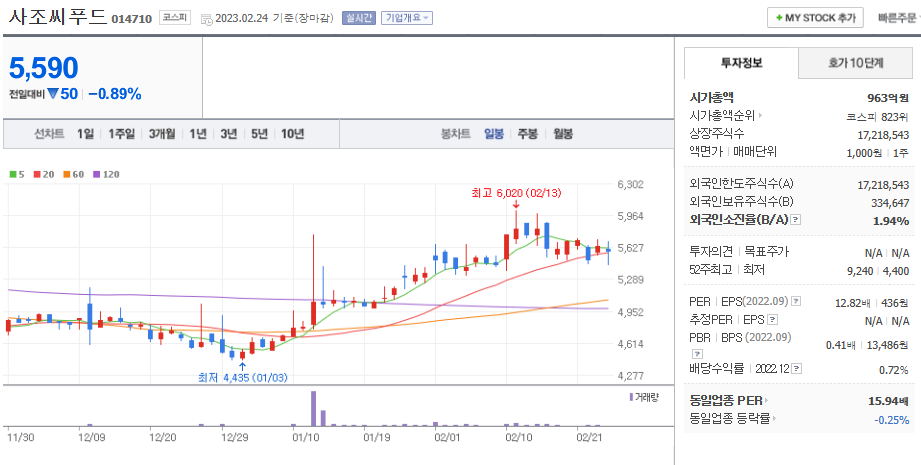Viewport: 921px width, 465px height.
Task: Click the 사조씨푸드 stock name heading
Action: click(x=58, y=16)
